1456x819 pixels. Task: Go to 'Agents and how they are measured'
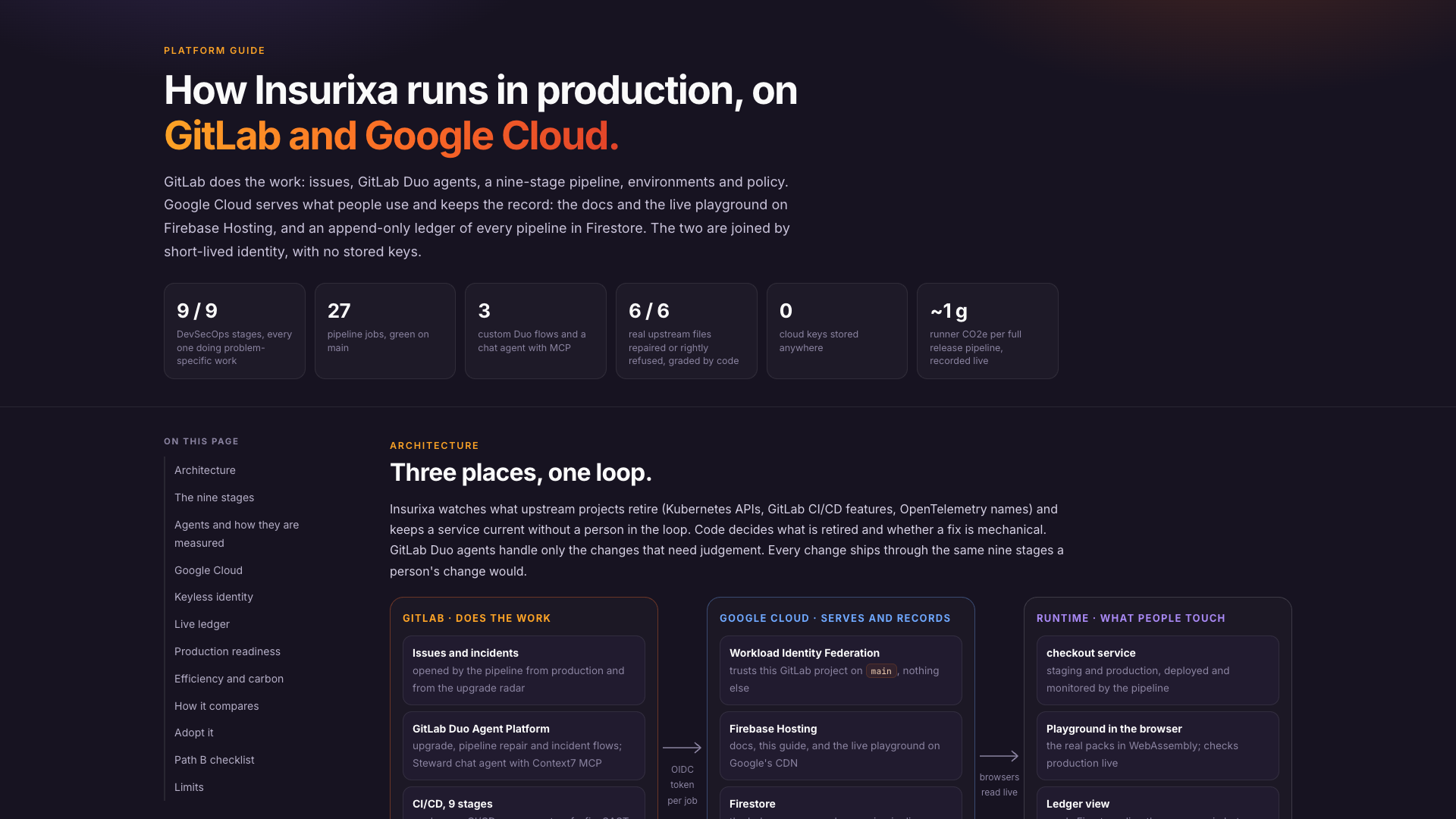[x=237, y=534]
